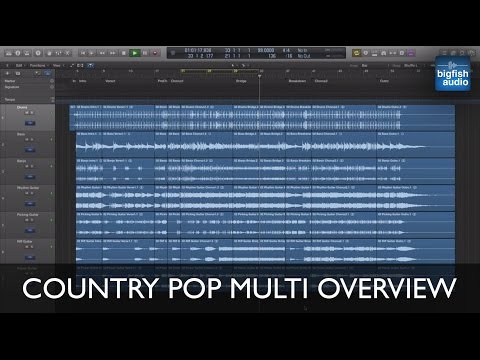480x360 pixels.
Task: Toggle the Inspector button in control bar
Action: pyautogui.click(x=18, y=53)
